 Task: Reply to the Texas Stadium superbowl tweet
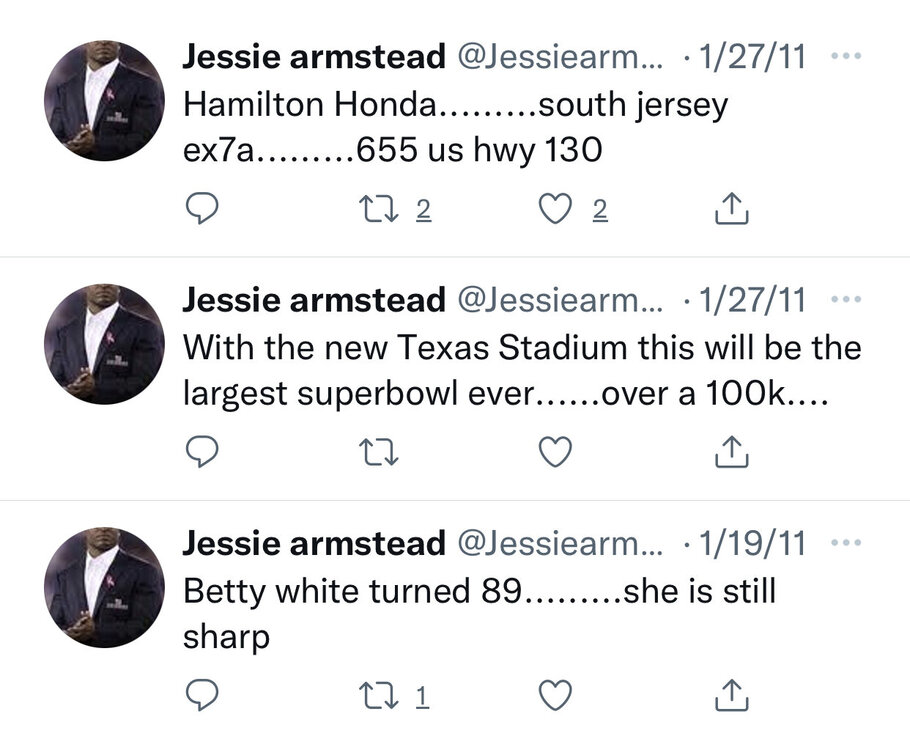[204, 452]
